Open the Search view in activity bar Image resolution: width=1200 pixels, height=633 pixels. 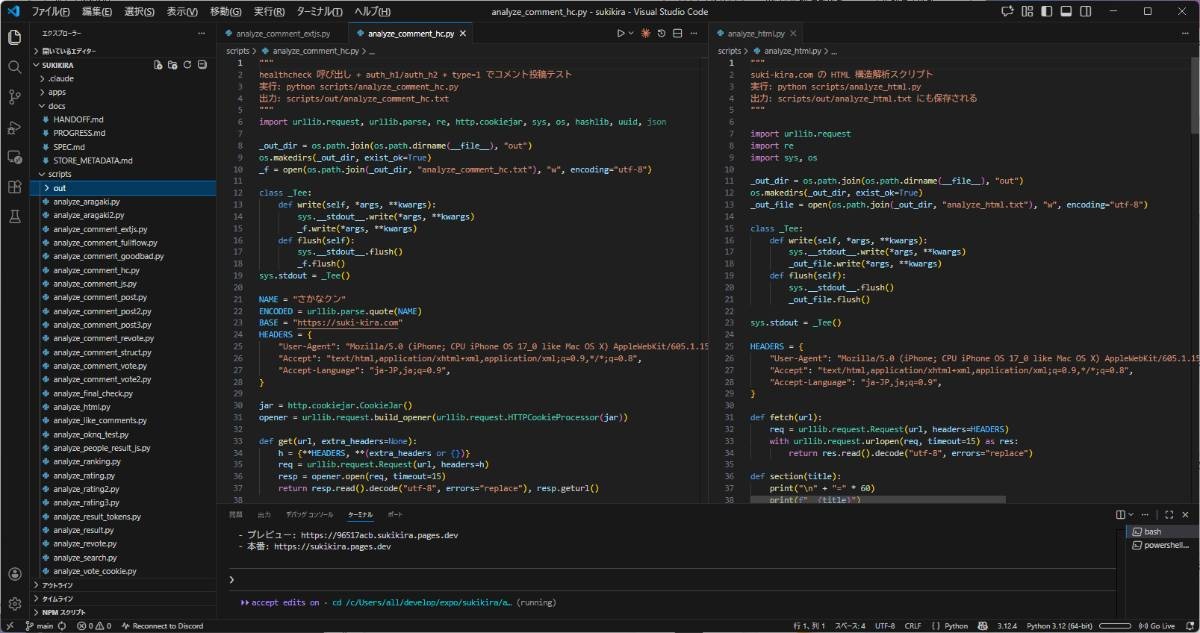14,67
